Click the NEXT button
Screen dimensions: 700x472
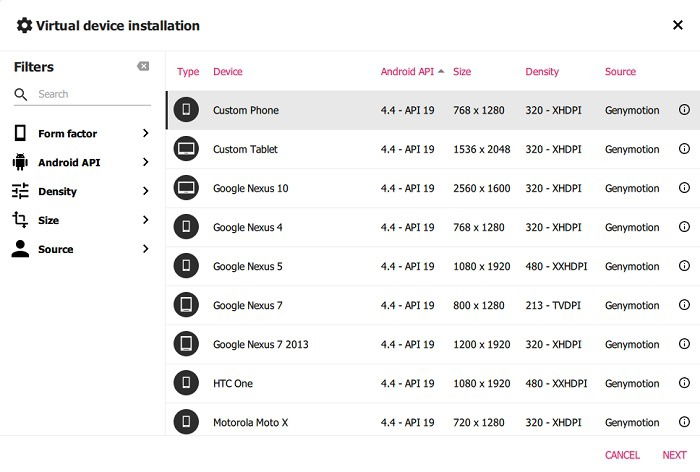pyautogui.click(x=674, y=455)
